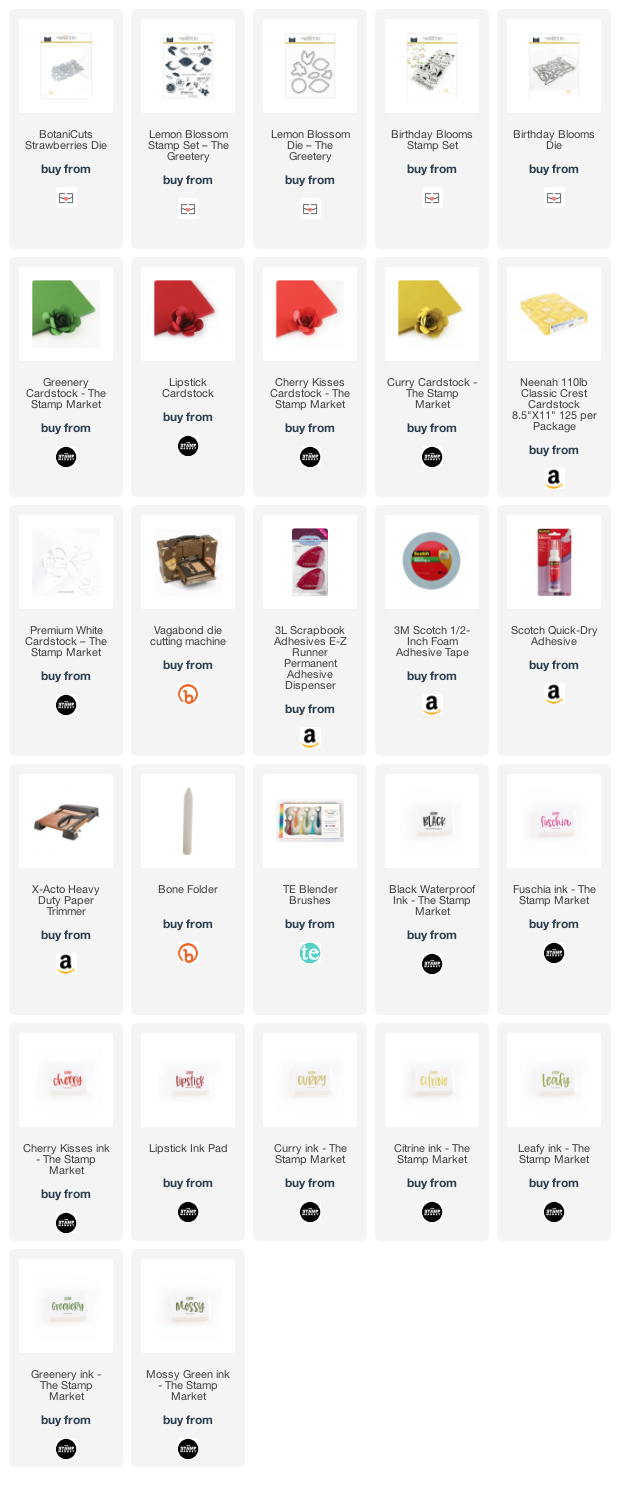Open the 3M Scotch Foam Adhesive Tape image
Viewport: 620px width, 1488px height.
[x=432, y=562]
